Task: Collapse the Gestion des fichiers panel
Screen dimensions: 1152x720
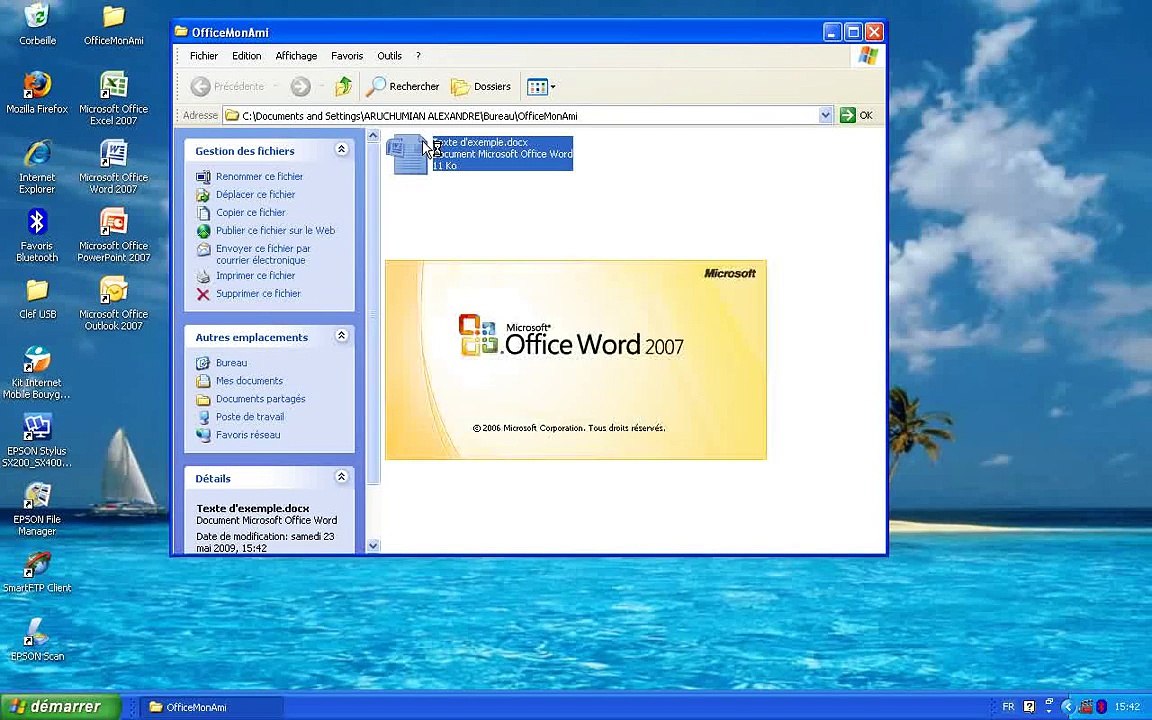Action: (x=341, y=149)
